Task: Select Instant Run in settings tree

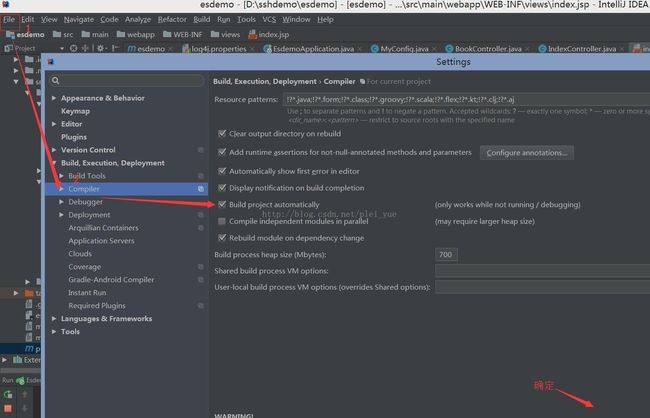Action: (87, 292)
